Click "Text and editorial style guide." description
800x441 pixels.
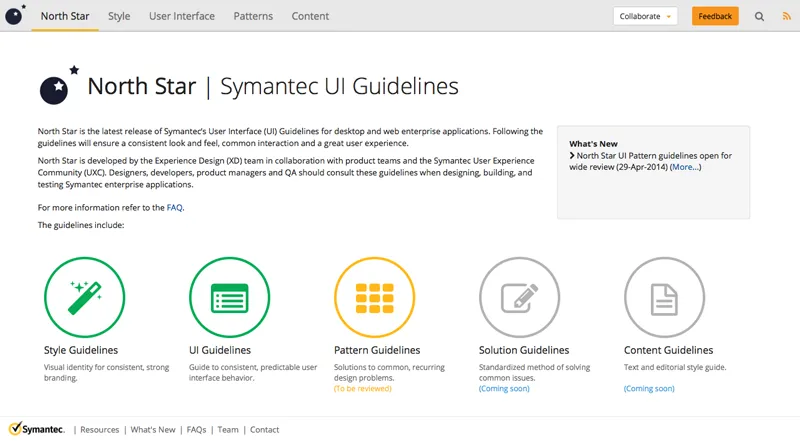point(675,367)
